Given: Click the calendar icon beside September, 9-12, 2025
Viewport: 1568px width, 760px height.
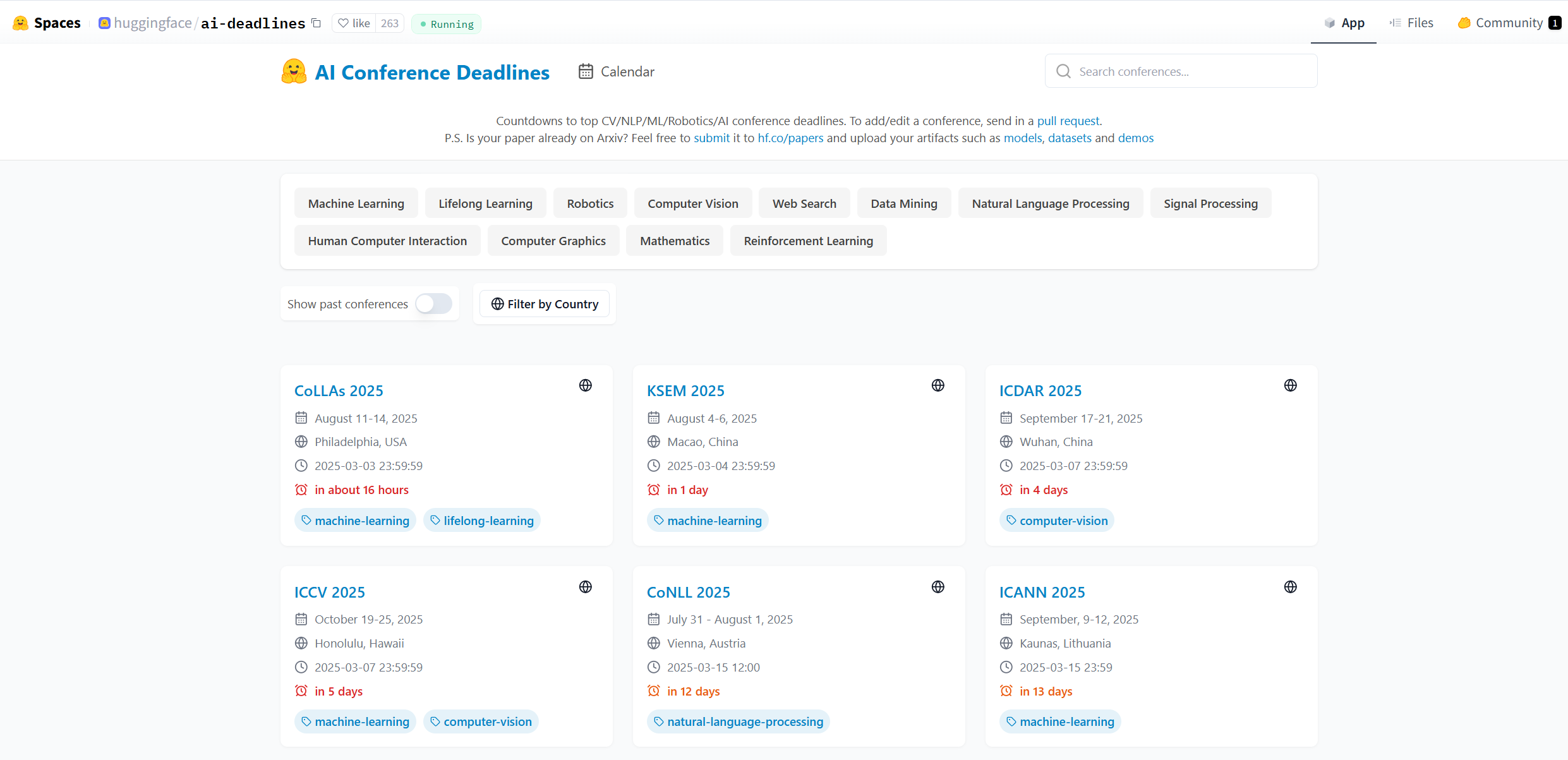Looking at the screenshot, I should tap(1006, 619).
